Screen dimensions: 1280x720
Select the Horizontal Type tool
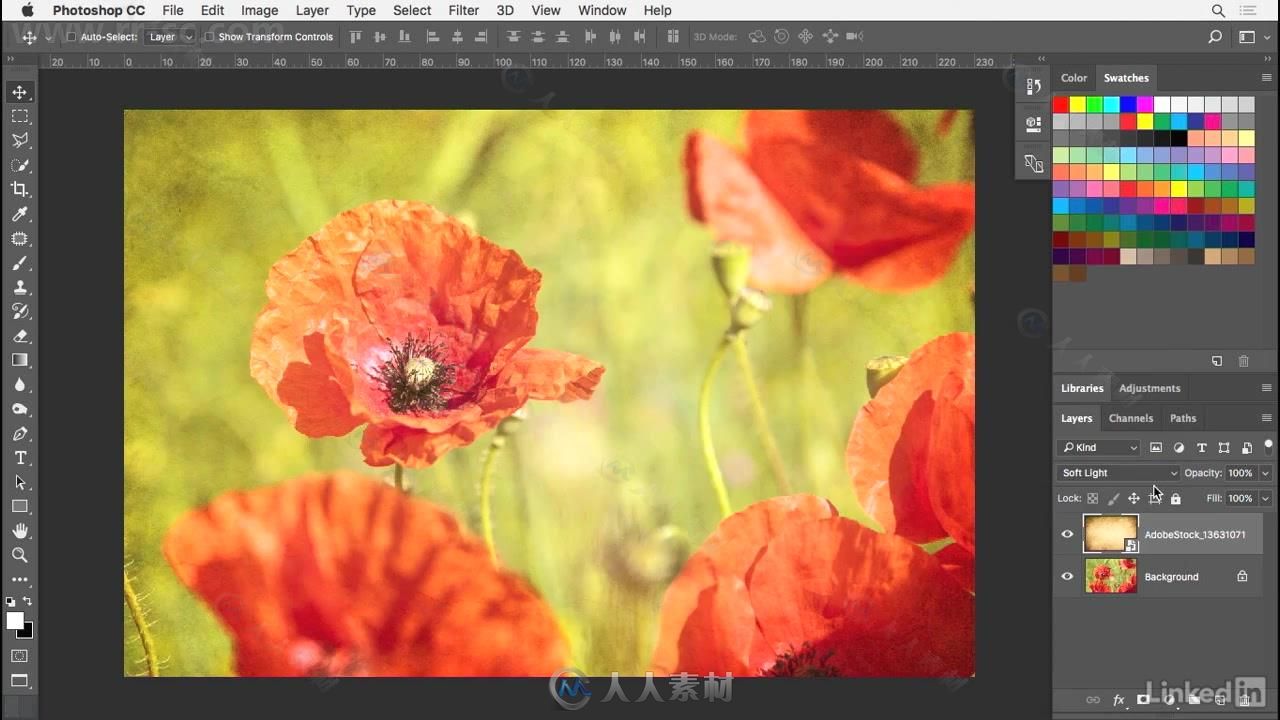20,458
